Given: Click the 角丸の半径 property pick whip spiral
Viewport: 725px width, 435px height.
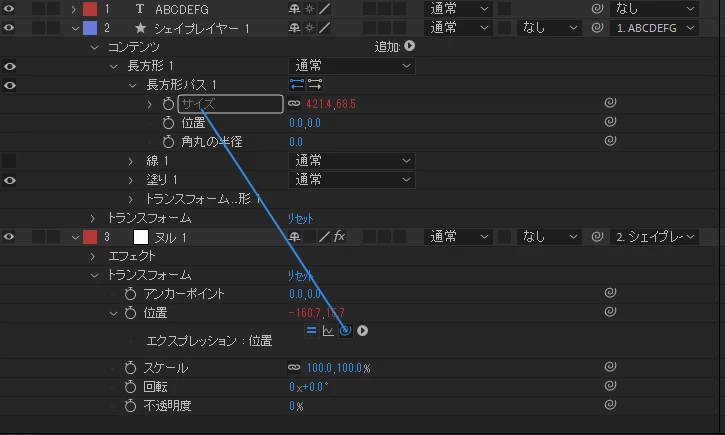Looking at the screenshot, I should (x=610, y=141).
